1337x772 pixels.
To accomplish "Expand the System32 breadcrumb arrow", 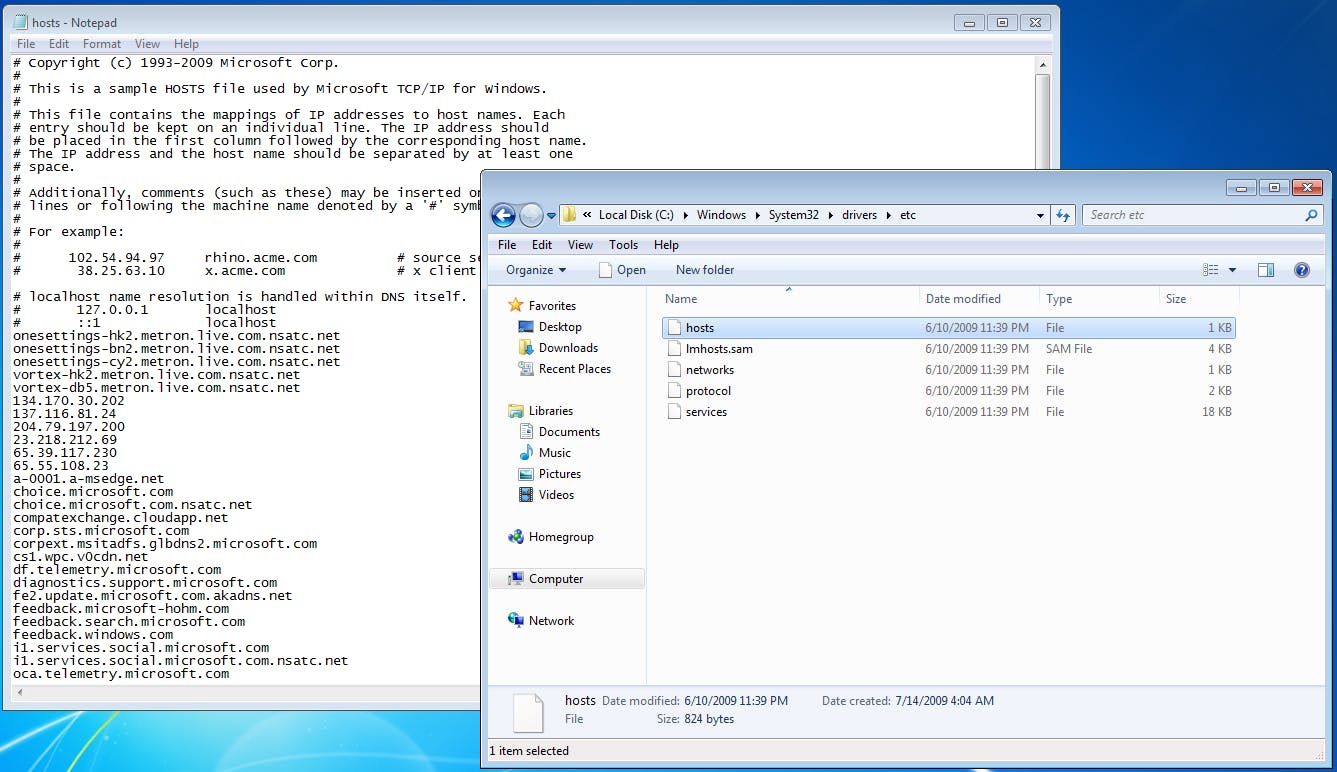I will tap(829, 214).
